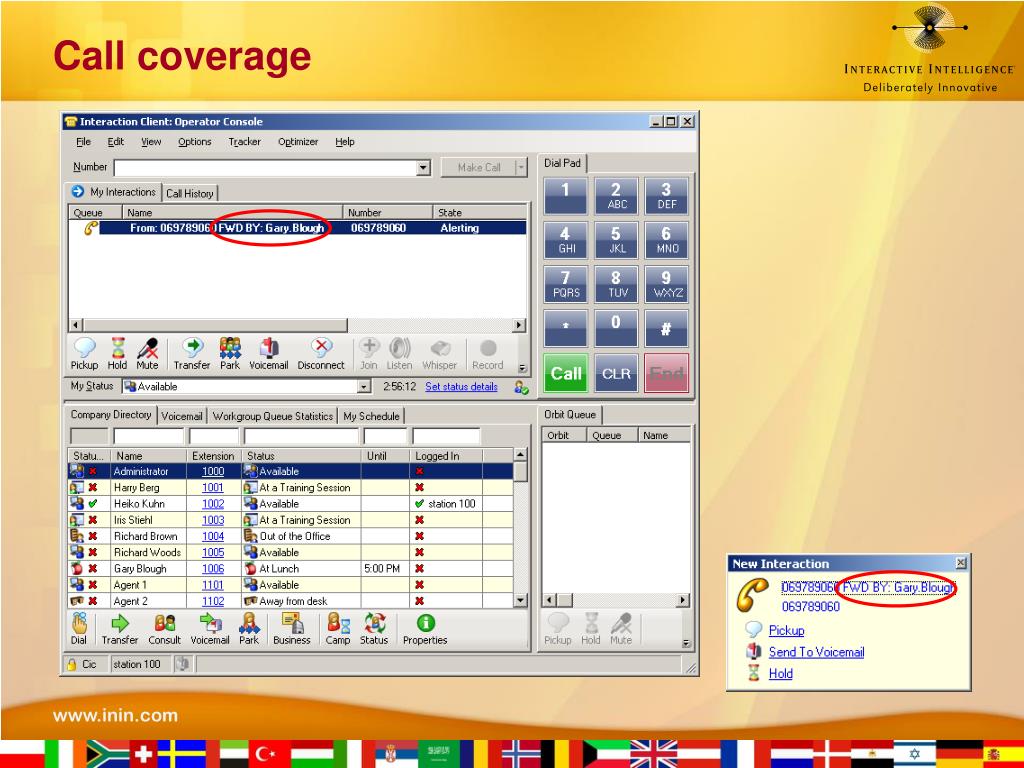Click Hold link in New Interaction popup

point(780,673)
